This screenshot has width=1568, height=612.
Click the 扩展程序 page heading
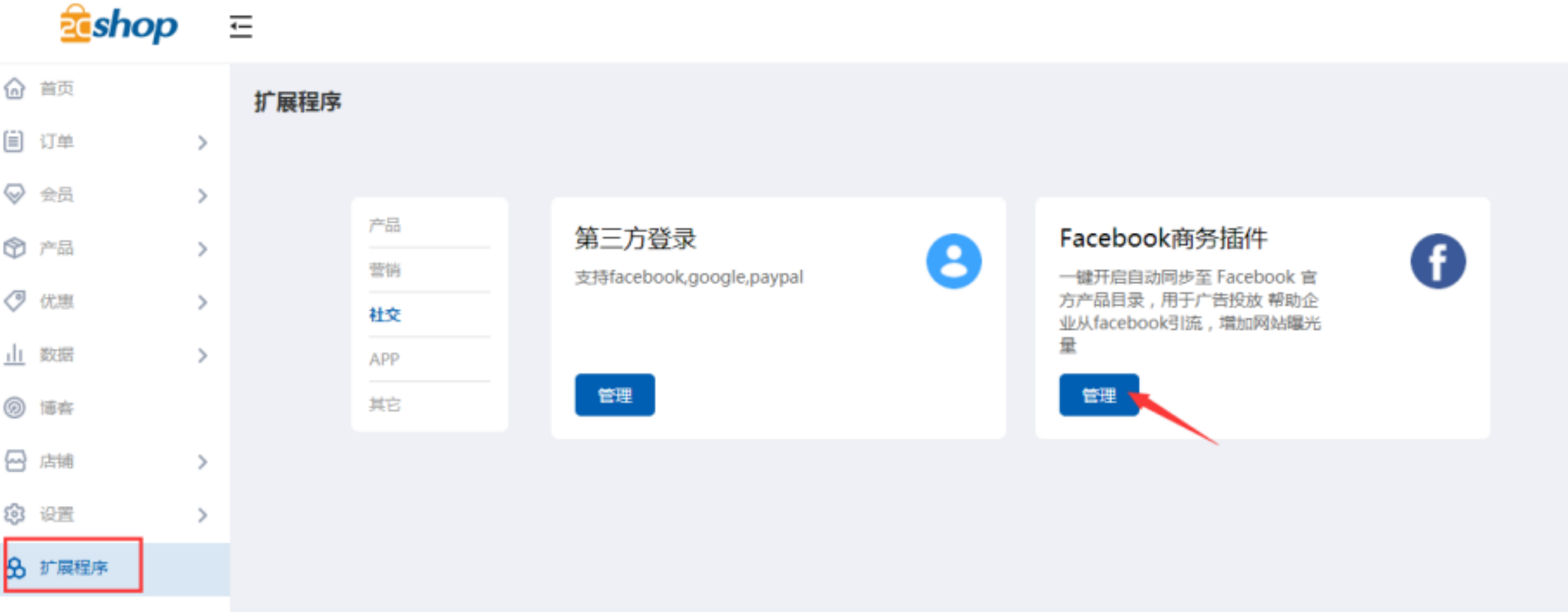click(x=298, y=102)
